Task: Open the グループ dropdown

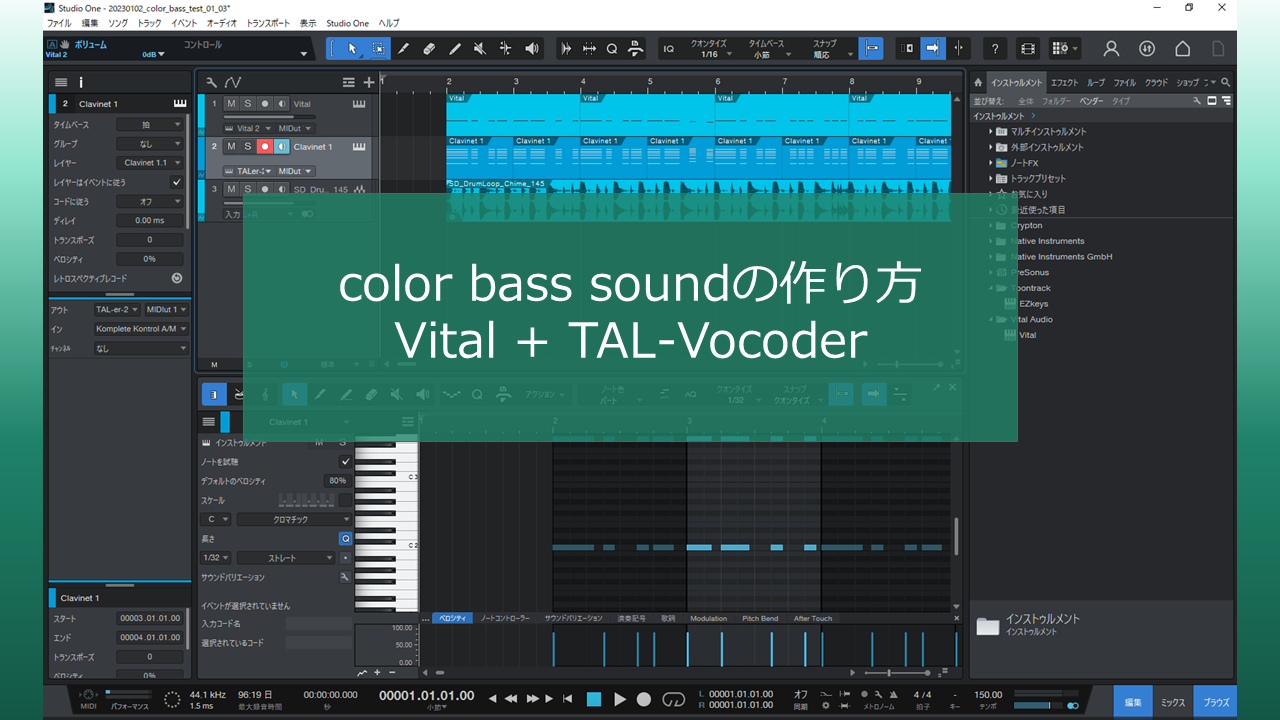Action: tap(150, 144)
